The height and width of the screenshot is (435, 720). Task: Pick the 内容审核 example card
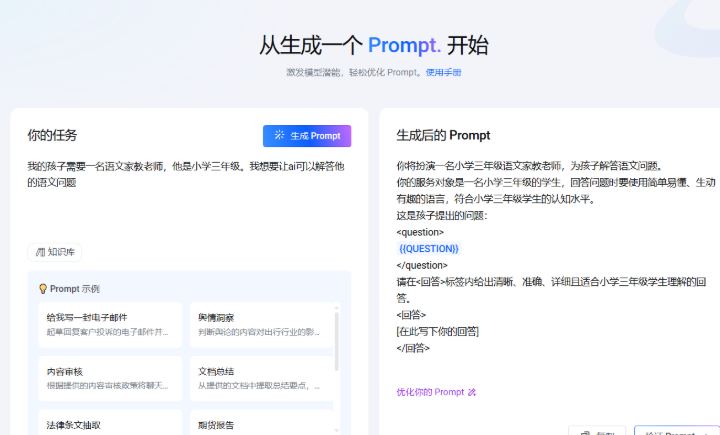pyautogui.click(x=110, y=378)
